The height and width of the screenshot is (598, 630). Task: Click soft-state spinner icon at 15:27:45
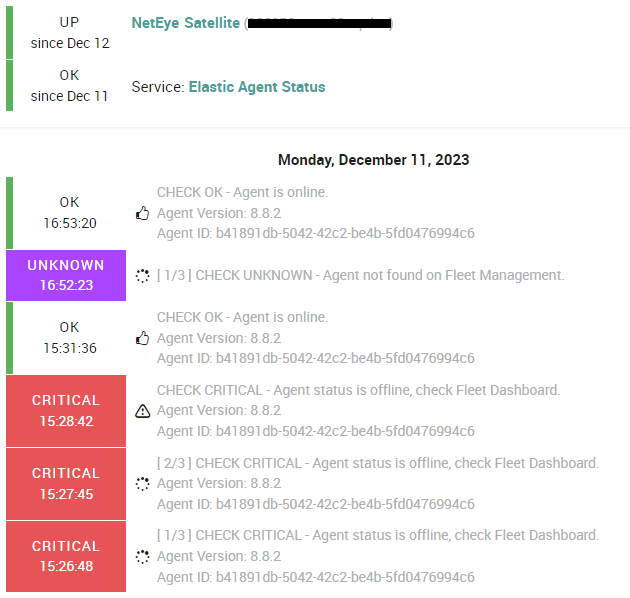pyautogui.click(x=142, y=484)
